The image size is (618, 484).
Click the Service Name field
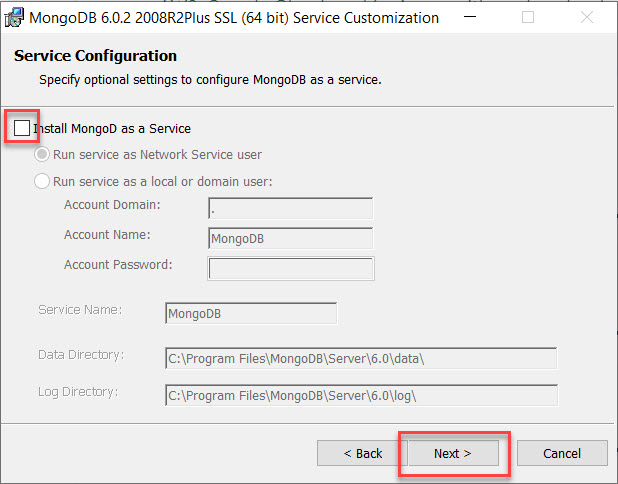251,313
